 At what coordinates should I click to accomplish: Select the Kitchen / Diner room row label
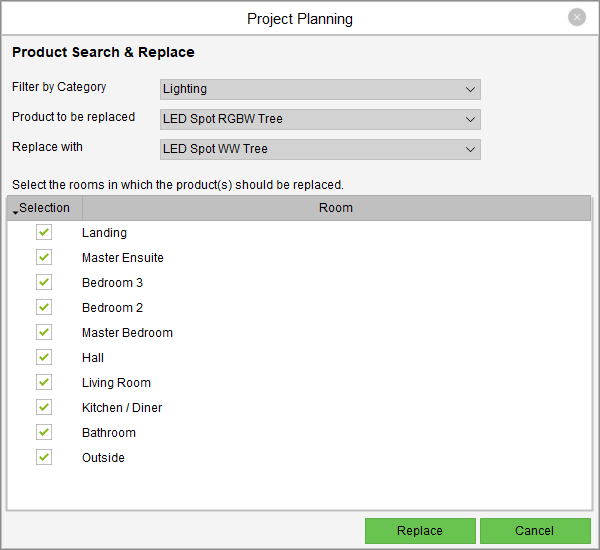tap(122, 408)
